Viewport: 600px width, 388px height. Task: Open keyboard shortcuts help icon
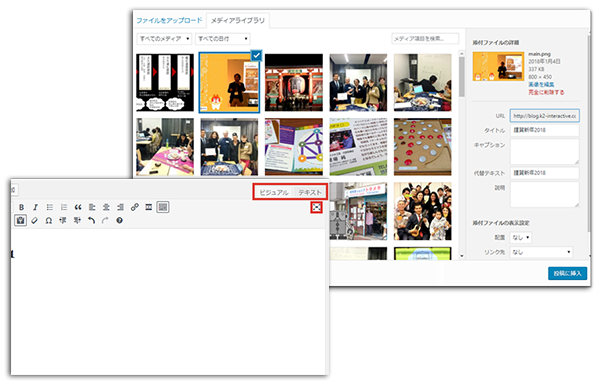click(x=119, y=220)
